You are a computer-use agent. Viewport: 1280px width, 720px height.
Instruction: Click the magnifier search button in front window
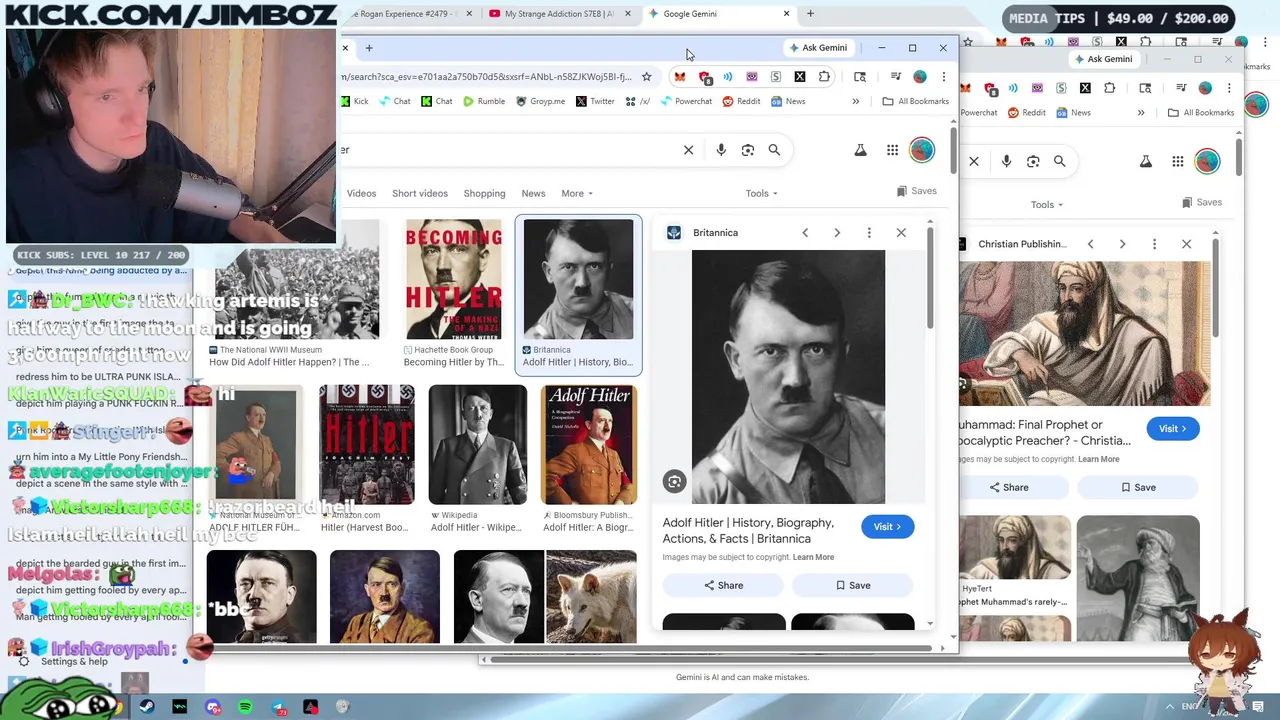click(x=774, y=150)
